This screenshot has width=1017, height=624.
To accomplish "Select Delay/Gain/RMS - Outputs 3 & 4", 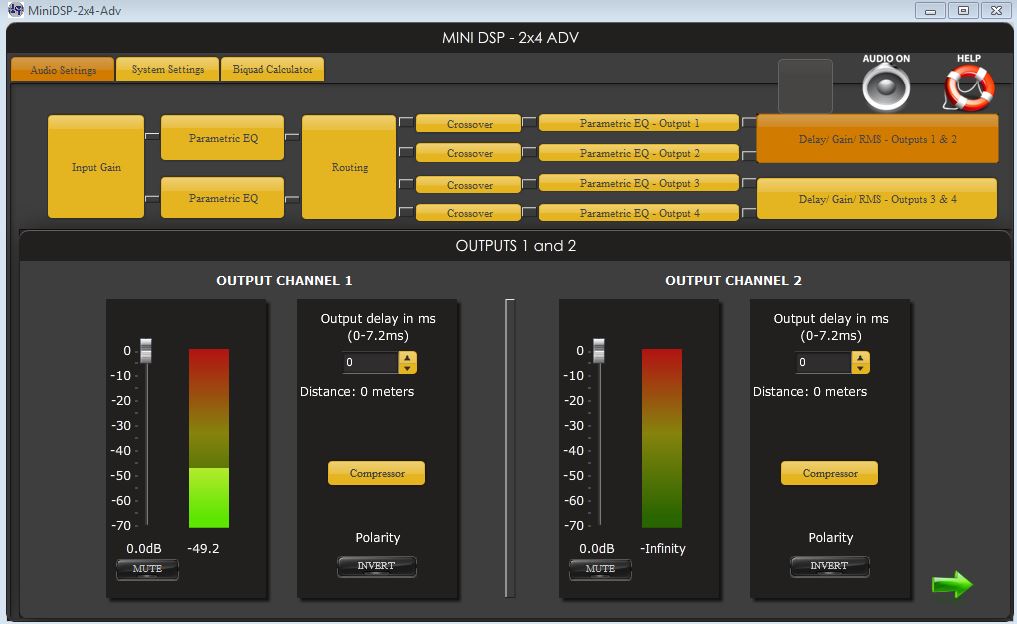I will [877, 199].
